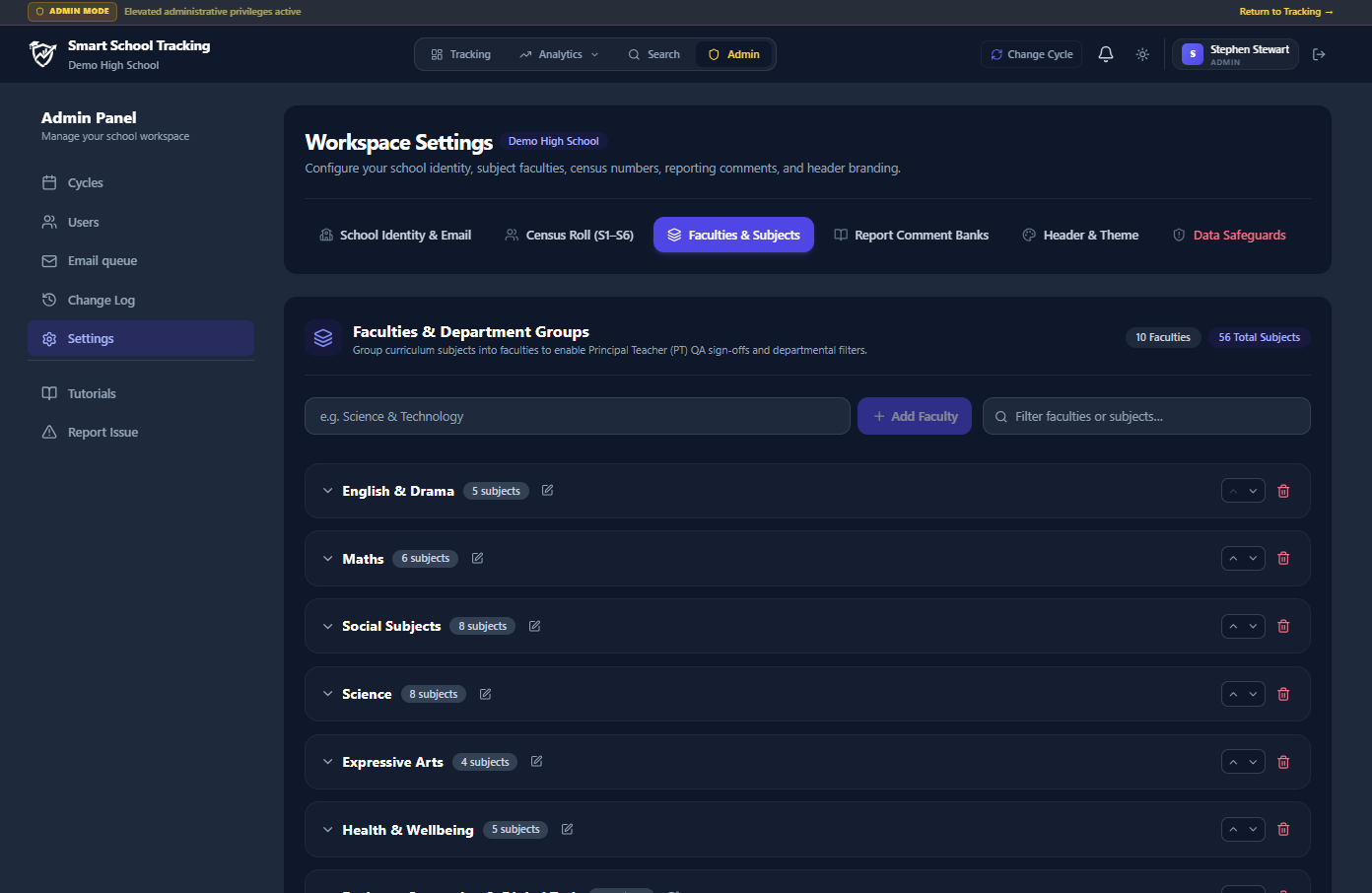Open the Change Log sidebar item
Screen dimensions: 1372x893
pyautogui.click(x=141, y=300)
